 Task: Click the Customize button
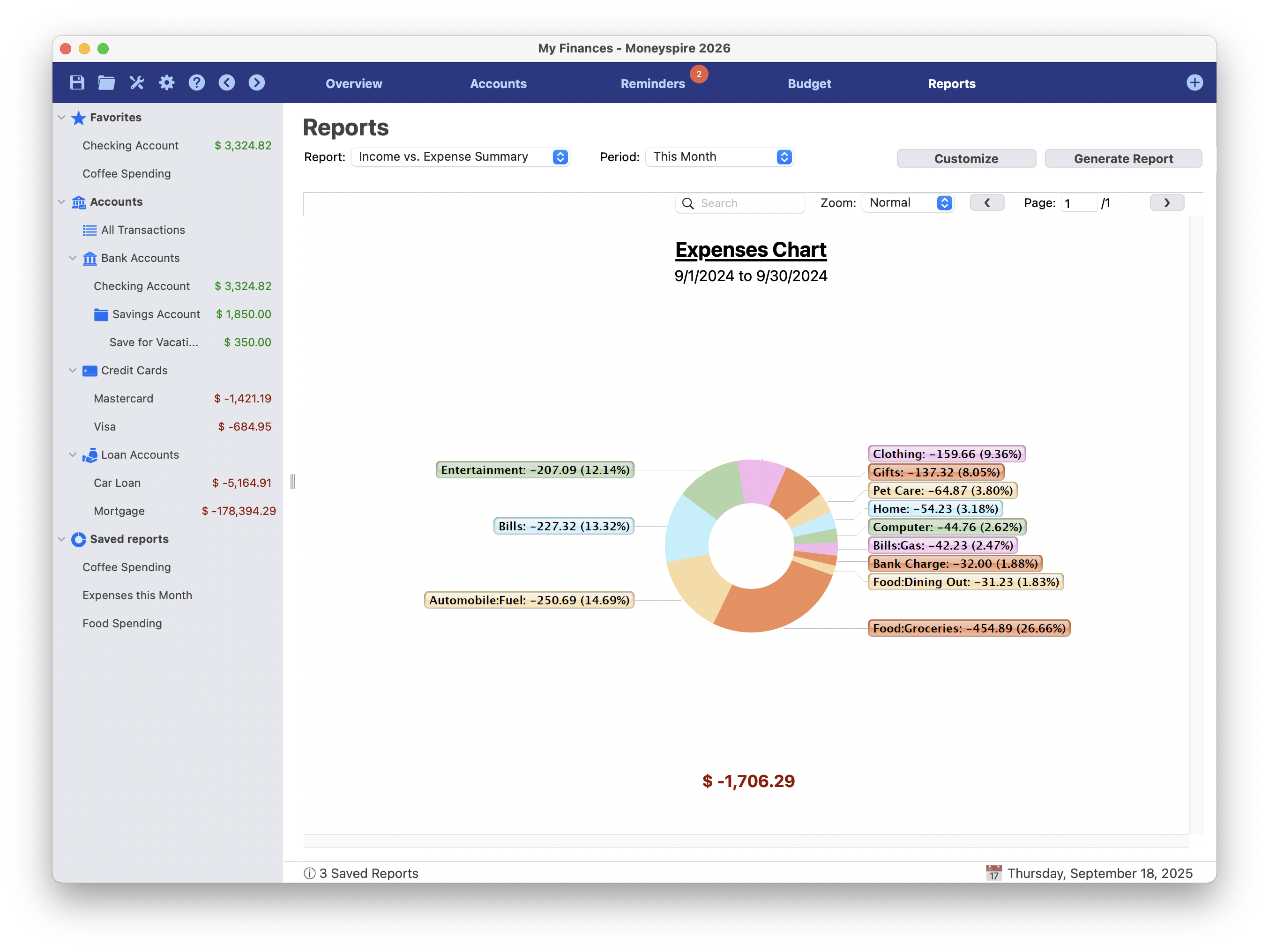click(966, 159)
